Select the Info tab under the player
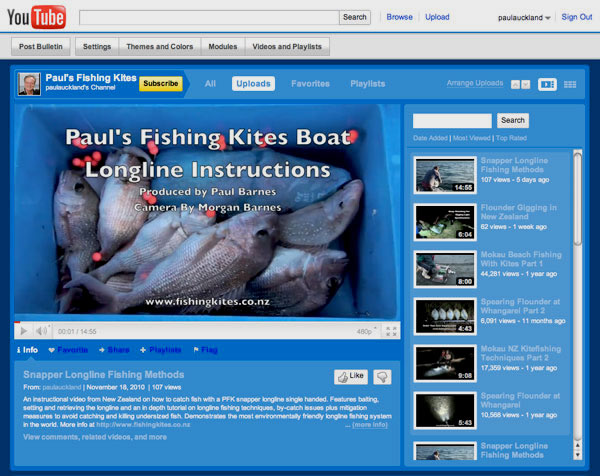Image resolution: width=600 pixels, height=476 pixels. tap(27, 350)
